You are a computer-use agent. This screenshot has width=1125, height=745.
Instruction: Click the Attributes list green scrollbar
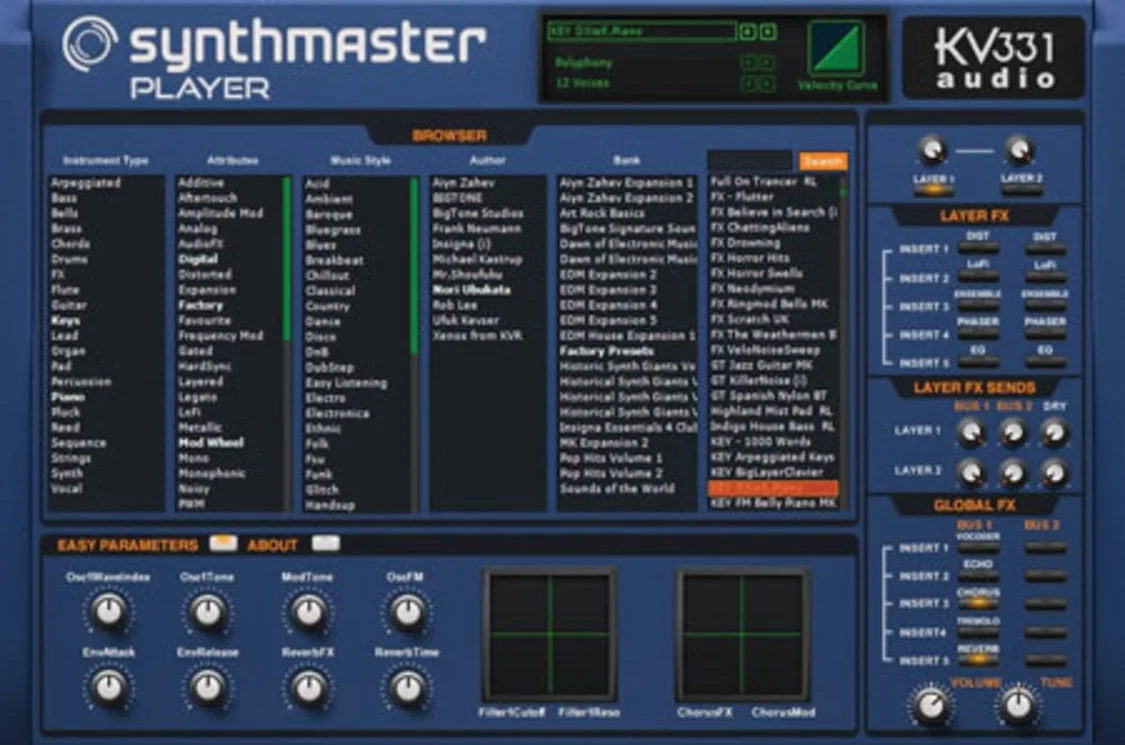[286, 258]
